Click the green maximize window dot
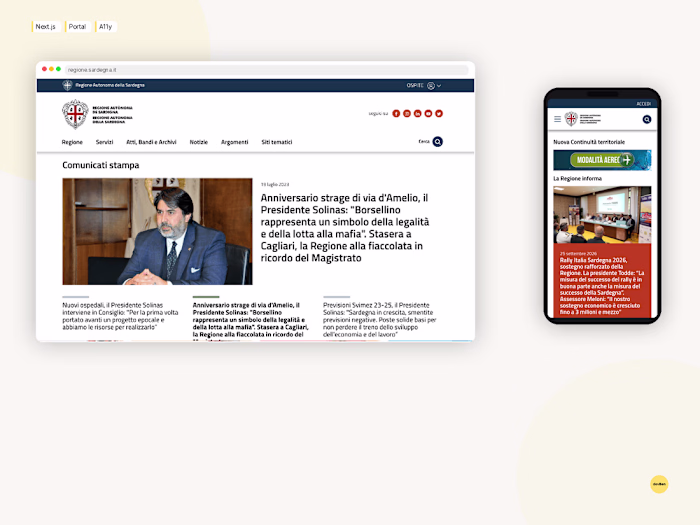 coord(58,69)
